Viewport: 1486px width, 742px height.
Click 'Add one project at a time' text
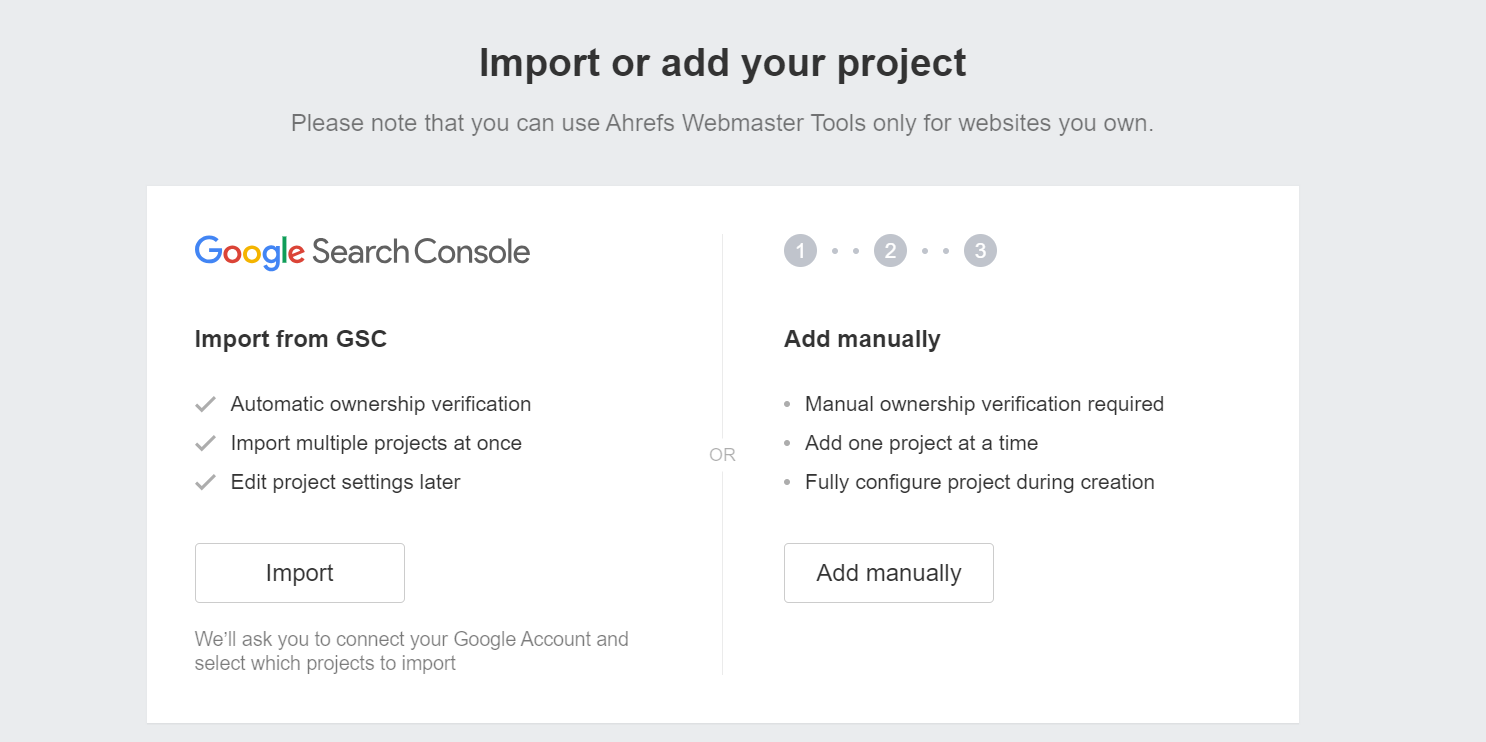(x=921, y=443)
